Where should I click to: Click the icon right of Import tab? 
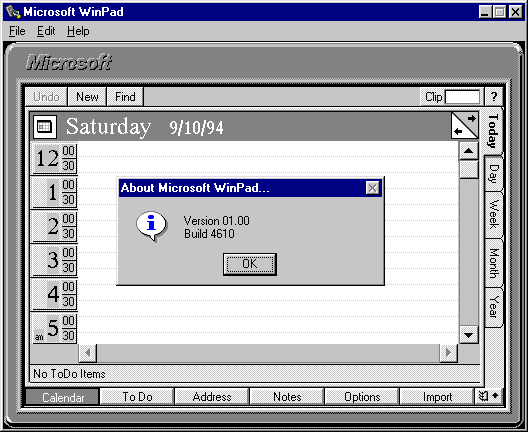[x=488, y=396]
